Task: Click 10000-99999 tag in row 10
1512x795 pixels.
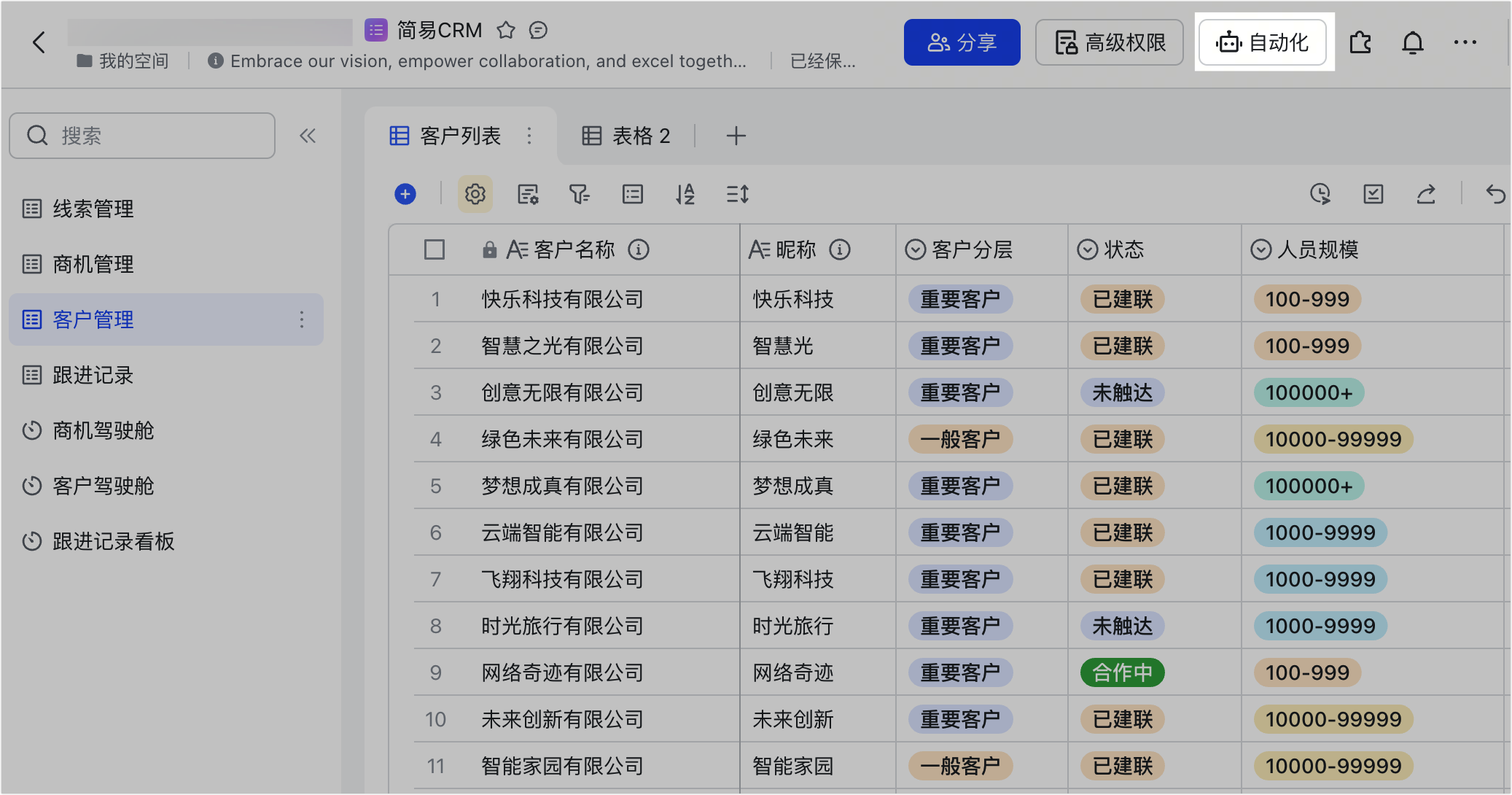Action: (x=1333, y=719)
